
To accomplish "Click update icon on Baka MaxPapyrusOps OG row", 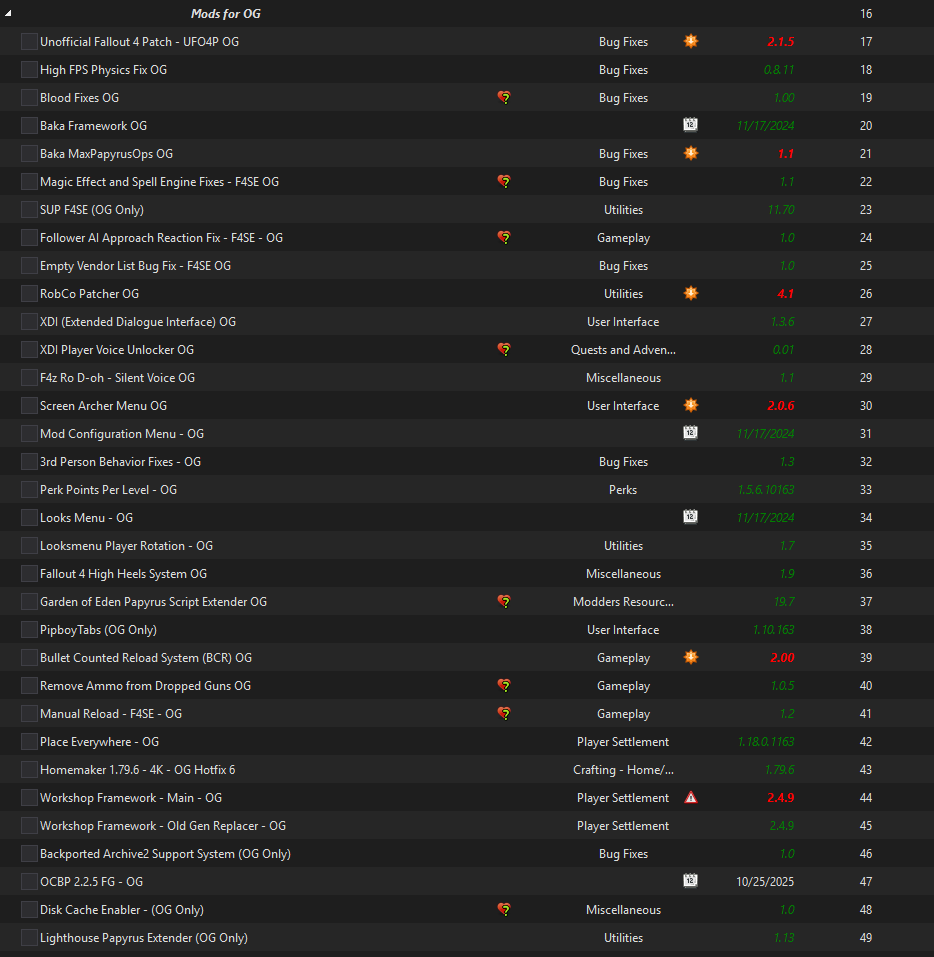I will pos(690,153).
